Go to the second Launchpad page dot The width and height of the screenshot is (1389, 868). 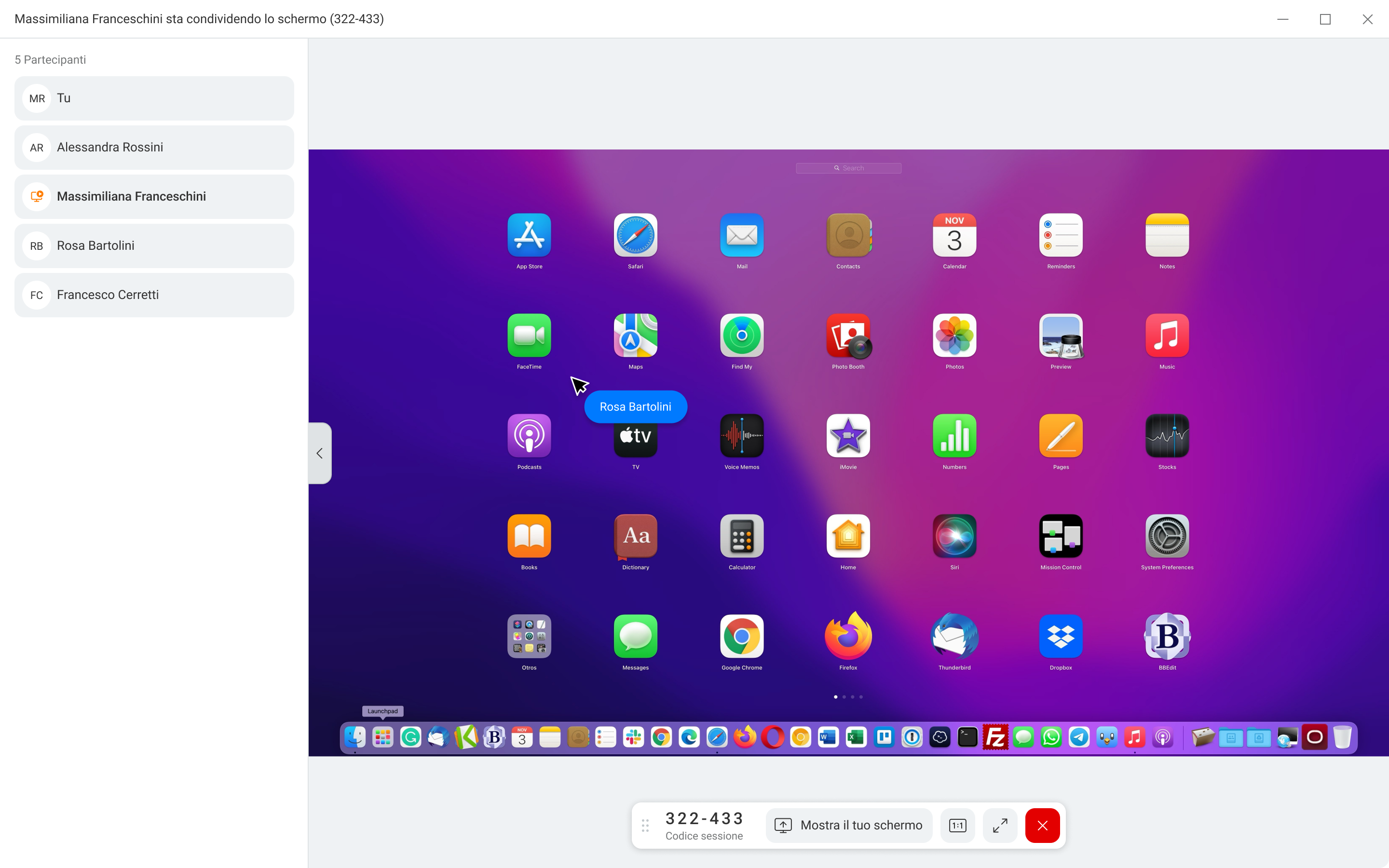pos(844,697)
